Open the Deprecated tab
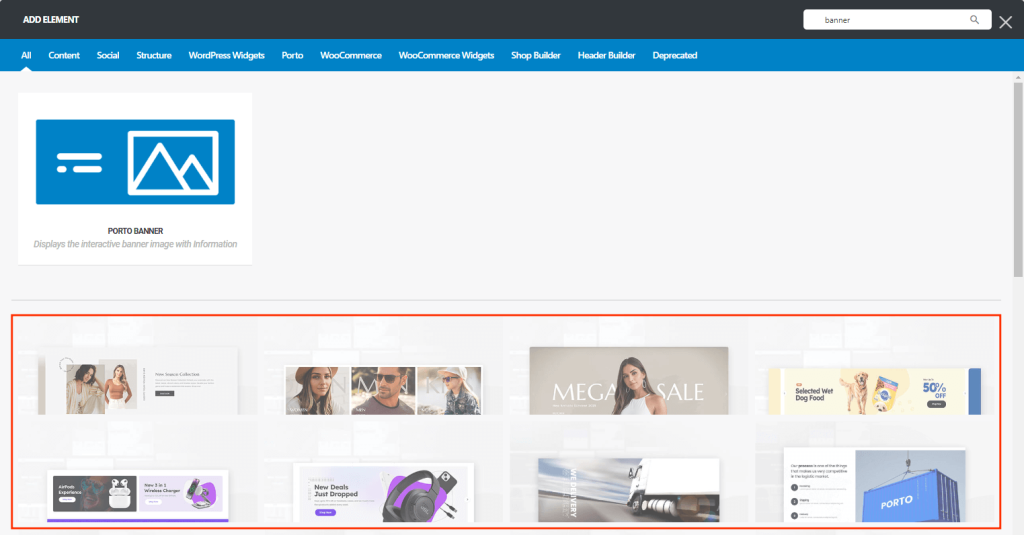The image size is (1024, 535). click(x=675, y=55)
